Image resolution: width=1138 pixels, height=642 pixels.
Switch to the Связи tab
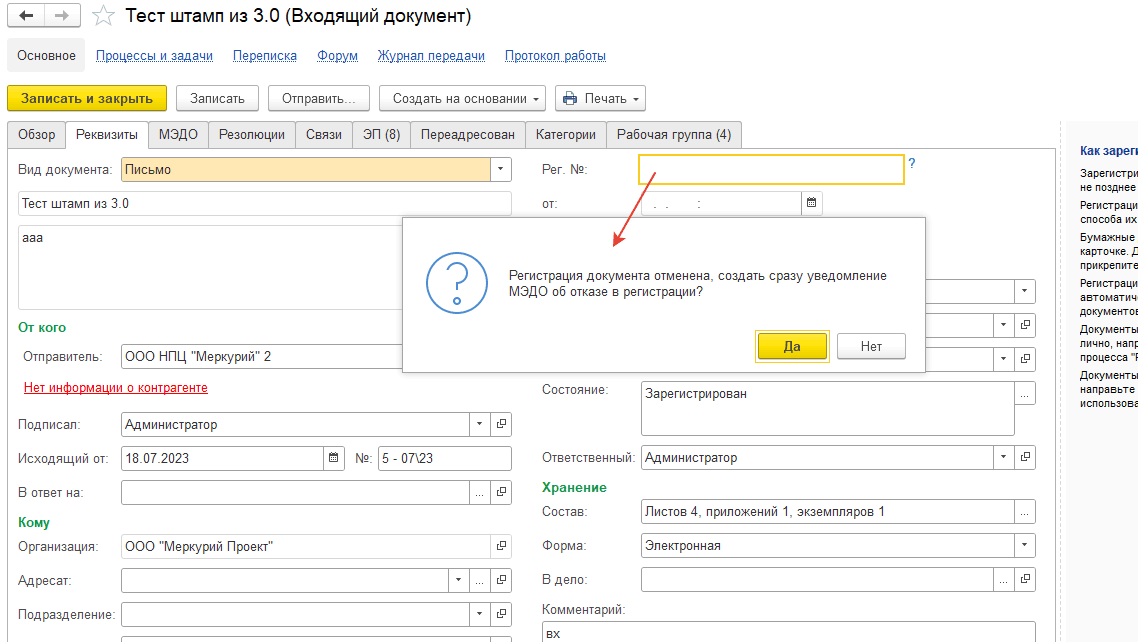click(x=324, y=135)
